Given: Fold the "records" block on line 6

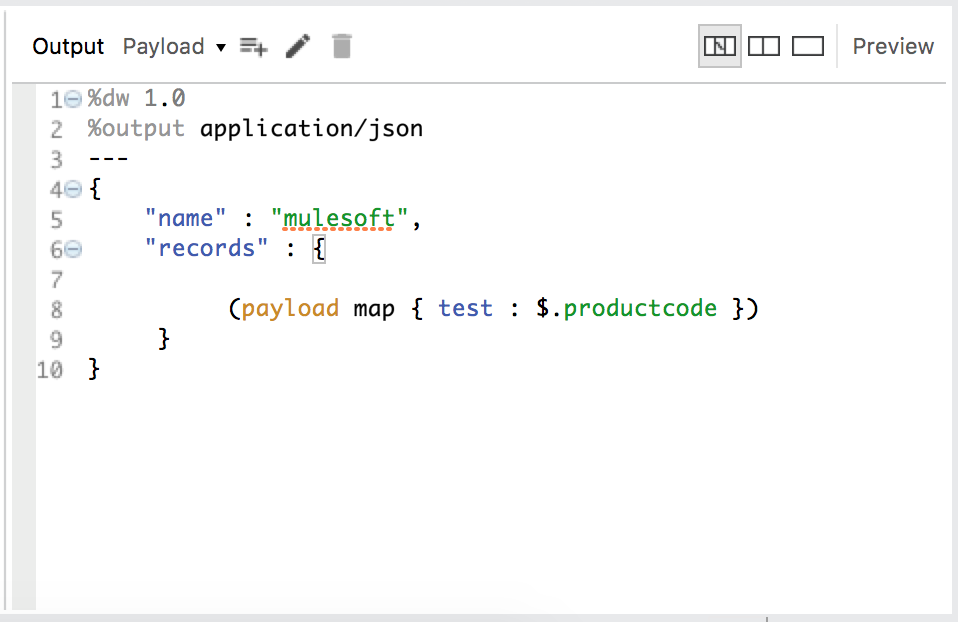Looking at the screenshot, I should pos(73,249).
